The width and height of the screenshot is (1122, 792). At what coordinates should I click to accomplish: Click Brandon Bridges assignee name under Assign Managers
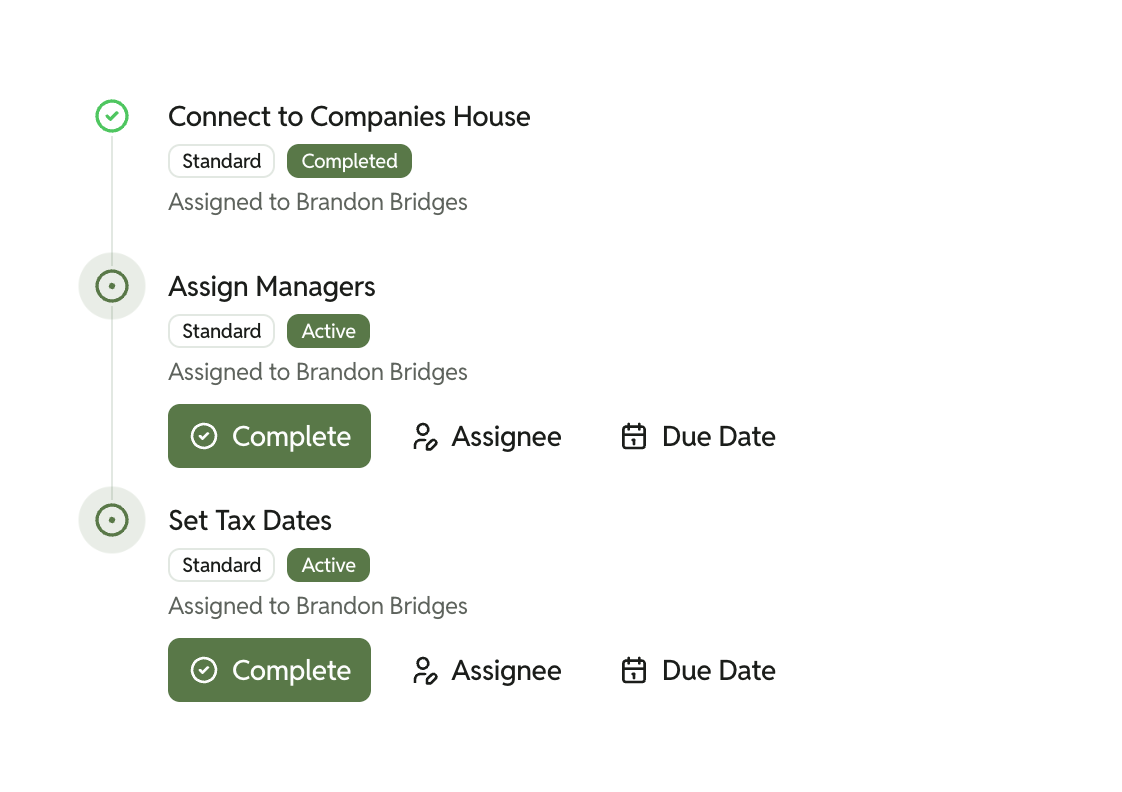tap(382, 371)
